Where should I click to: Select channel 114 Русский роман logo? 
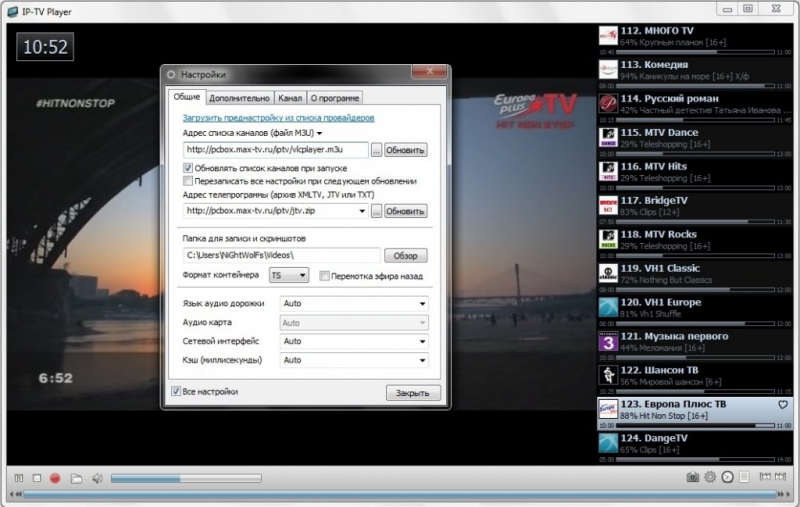click(608, 104)
